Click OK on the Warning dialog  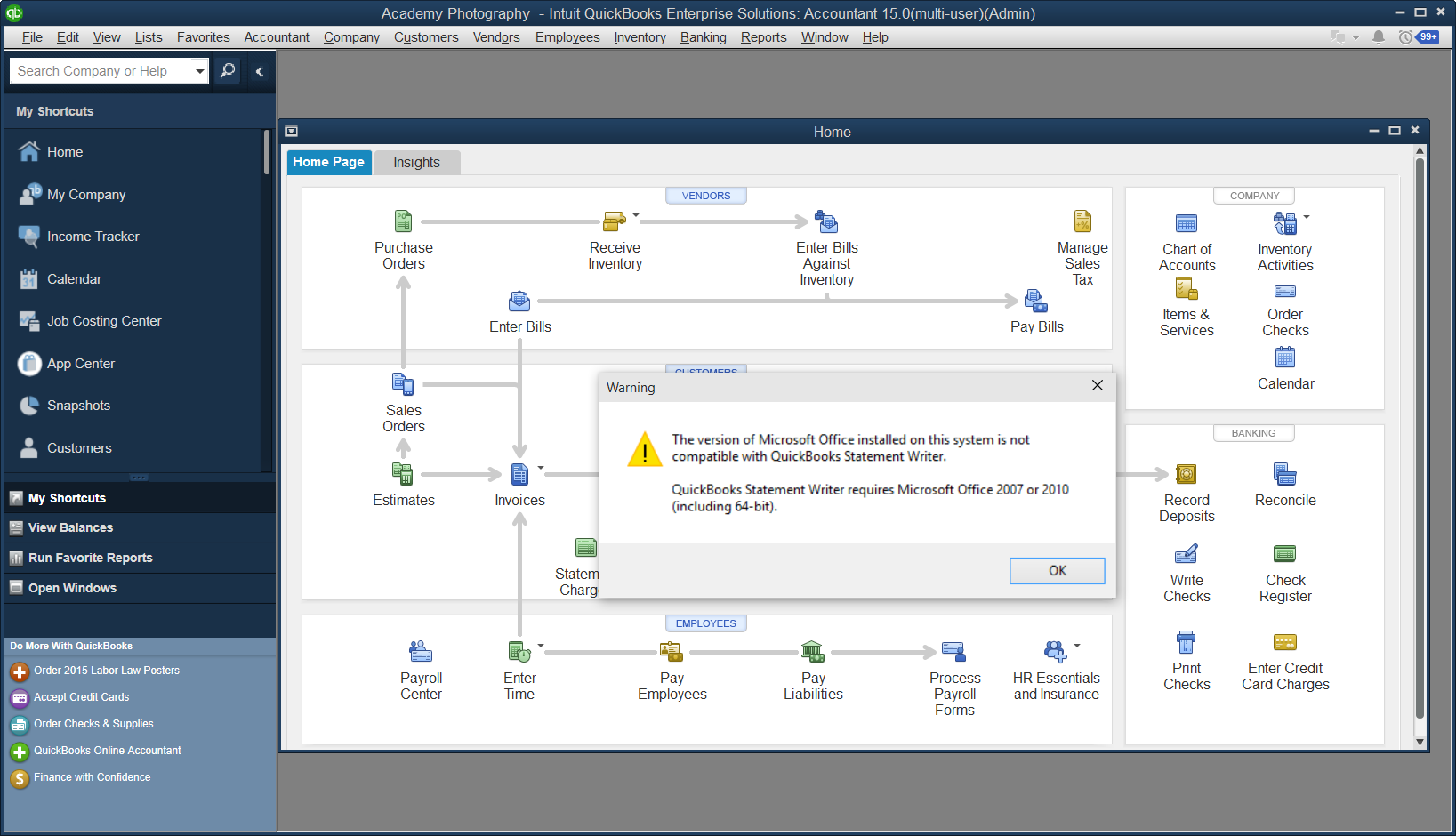click(1057, 570)
